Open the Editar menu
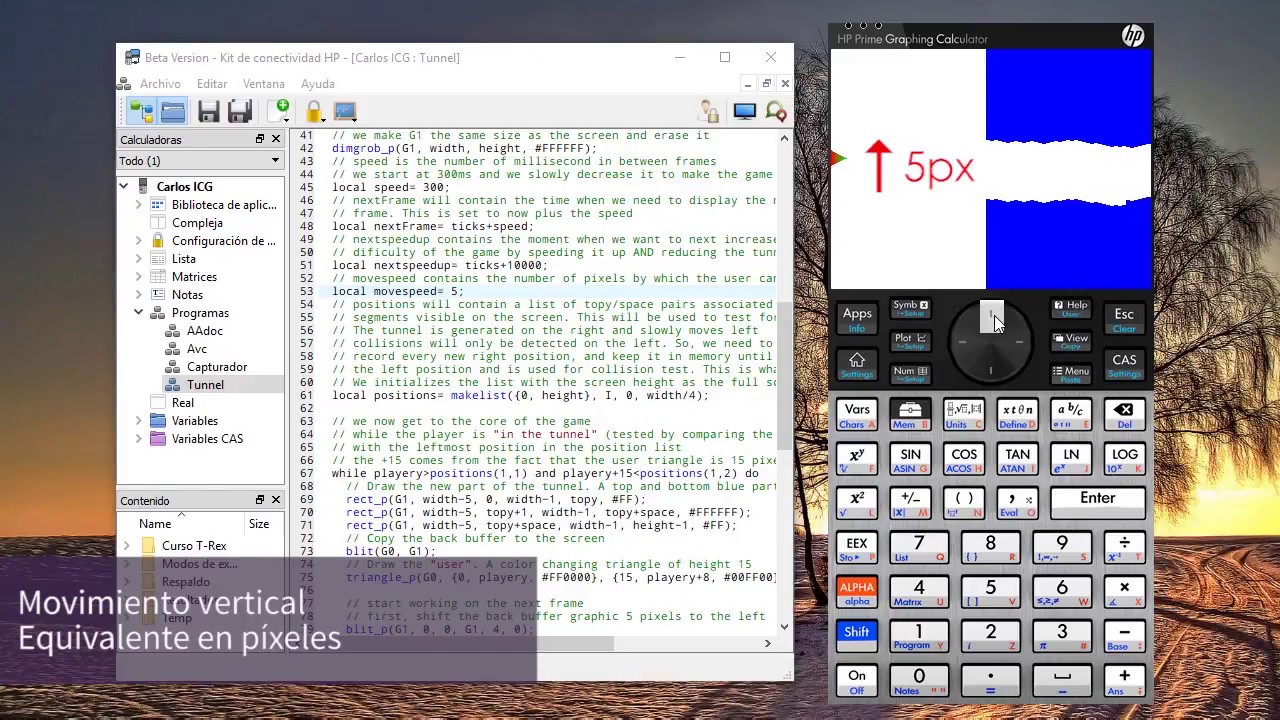1280x720 pixels. click(x=212, y=84)
